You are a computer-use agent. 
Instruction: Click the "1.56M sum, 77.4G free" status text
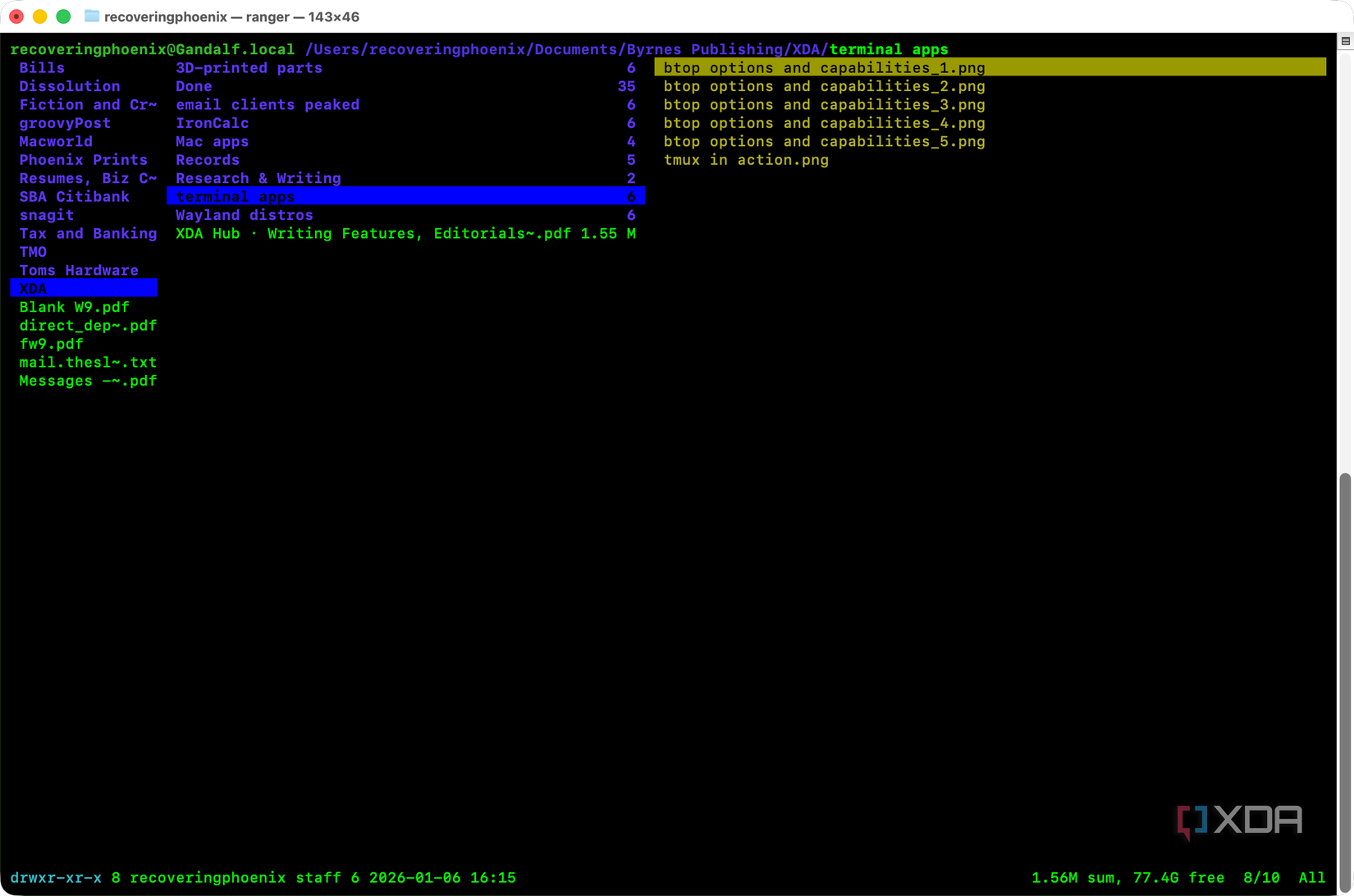(x=1128, y=878)
